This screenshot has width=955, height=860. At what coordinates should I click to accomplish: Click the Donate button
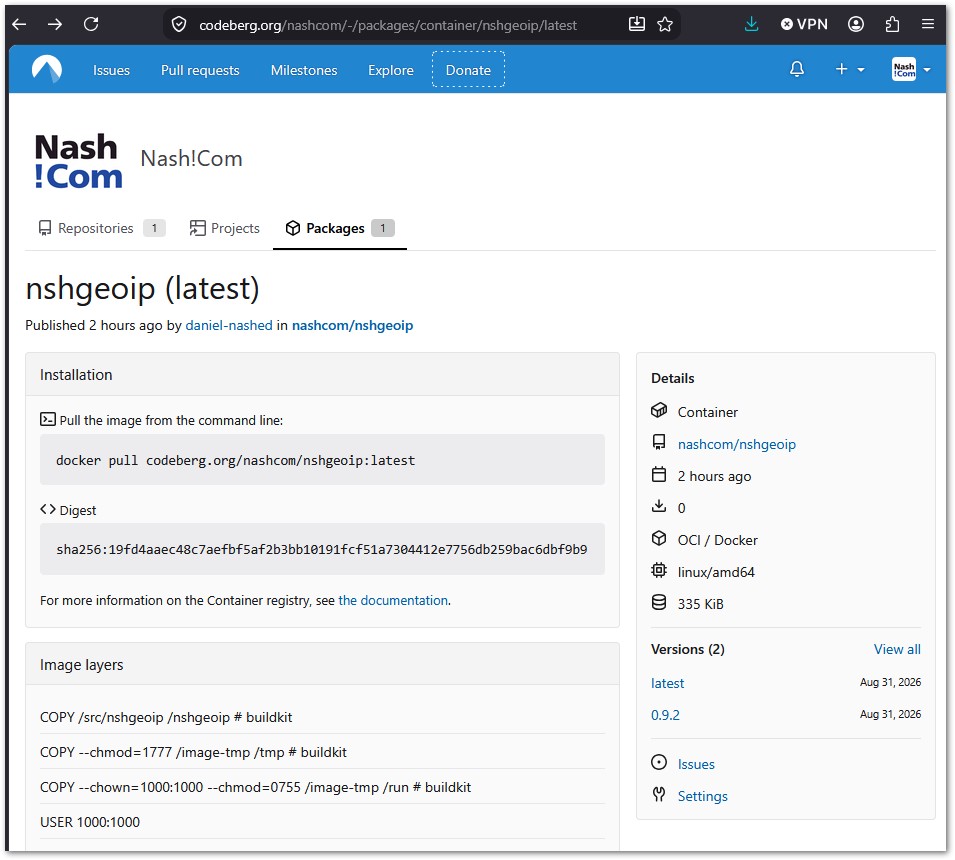click(468, 69)
